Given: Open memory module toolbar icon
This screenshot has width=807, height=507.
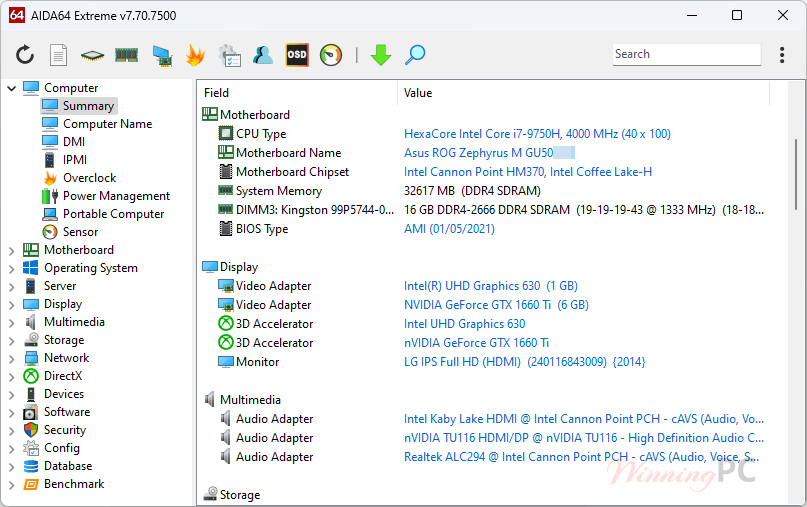Looking at the screenshot, I should pyautogui.click(x=126, y=55).
